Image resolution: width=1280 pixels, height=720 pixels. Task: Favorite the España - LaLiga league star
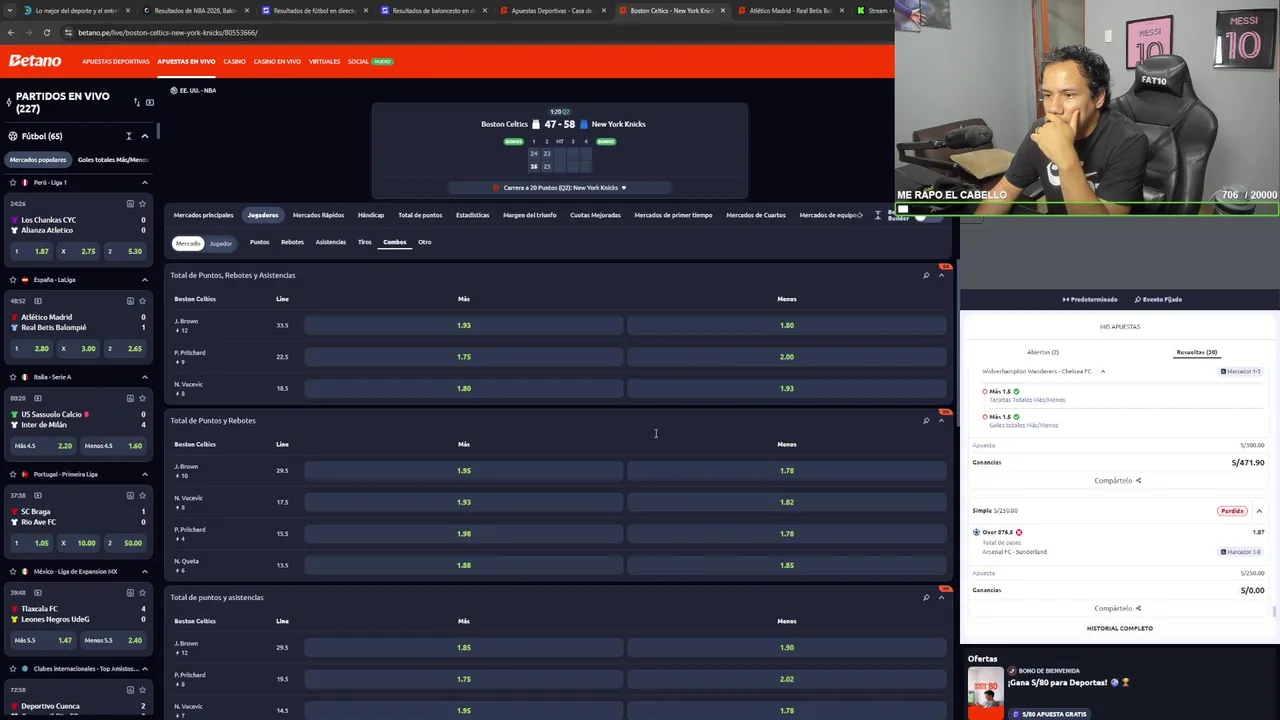pyautogui.click(x=13, y=280)
